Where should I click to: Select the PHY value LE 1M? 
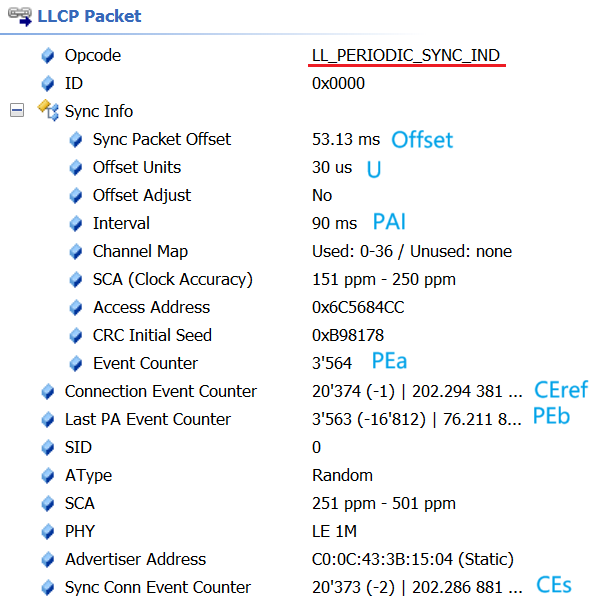pyautogui.click(x=334, y=532)
